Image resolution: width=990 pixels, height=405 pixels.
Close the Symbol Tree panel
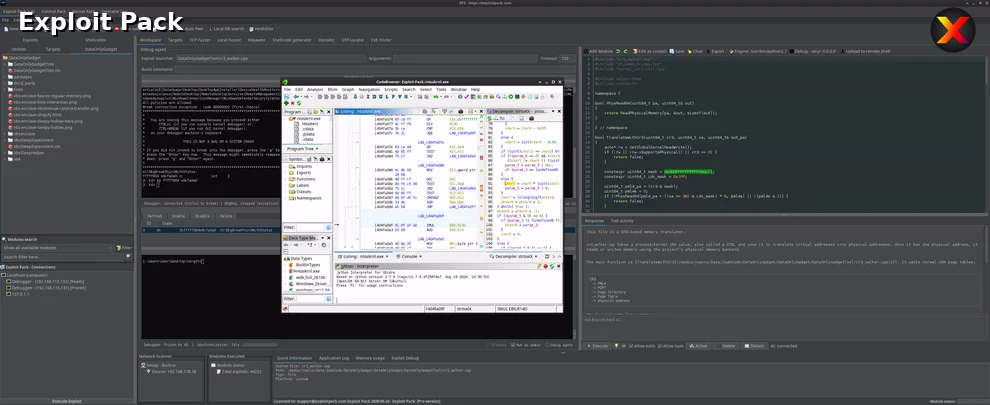329,159
